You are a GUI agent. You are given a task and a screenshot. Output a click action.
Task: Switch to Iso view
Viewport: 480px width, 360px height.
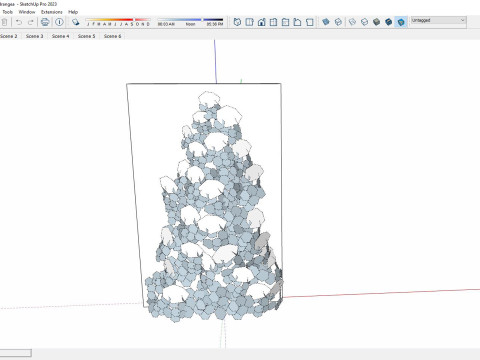(x=237, y=22)
